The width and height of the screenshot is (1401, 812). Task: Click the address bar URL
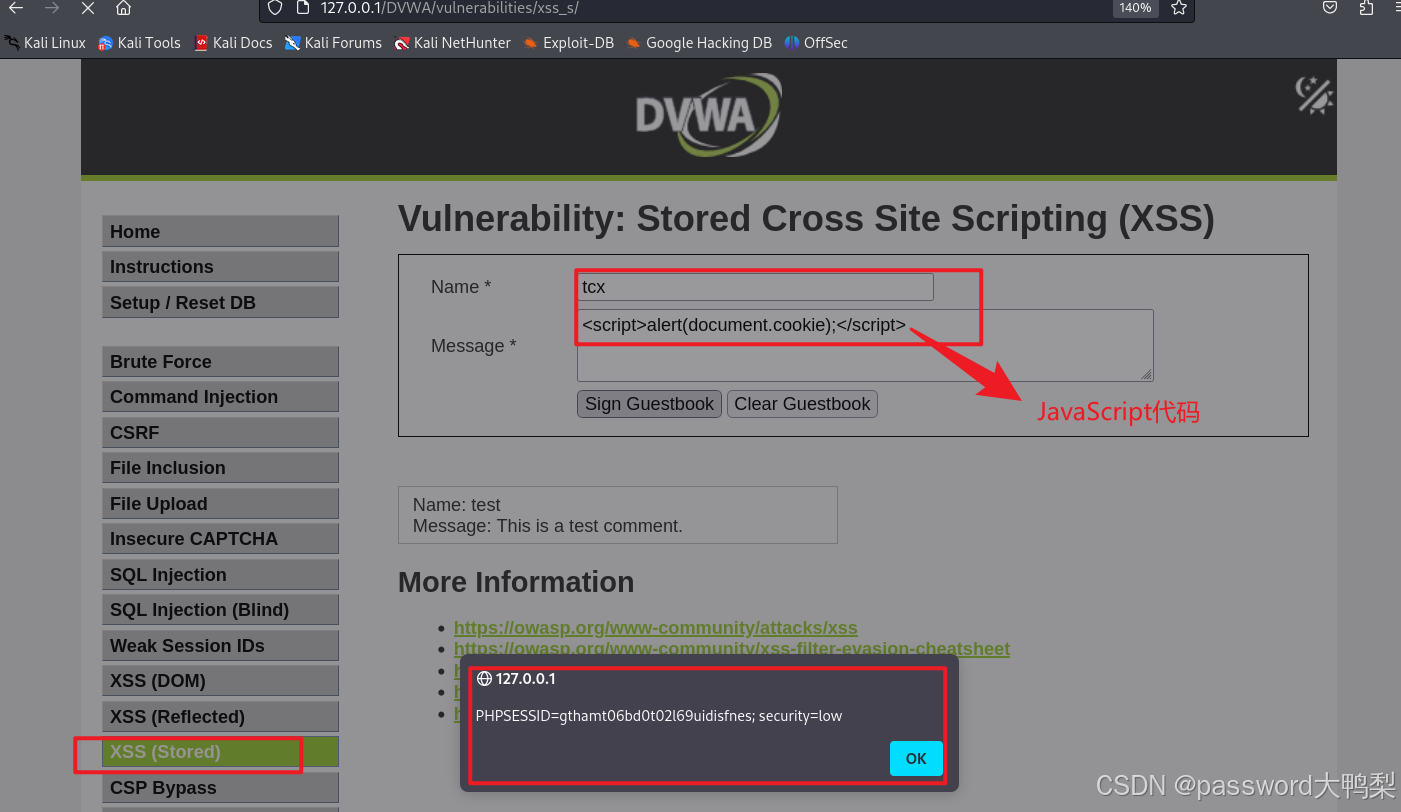tap(449, 8)
